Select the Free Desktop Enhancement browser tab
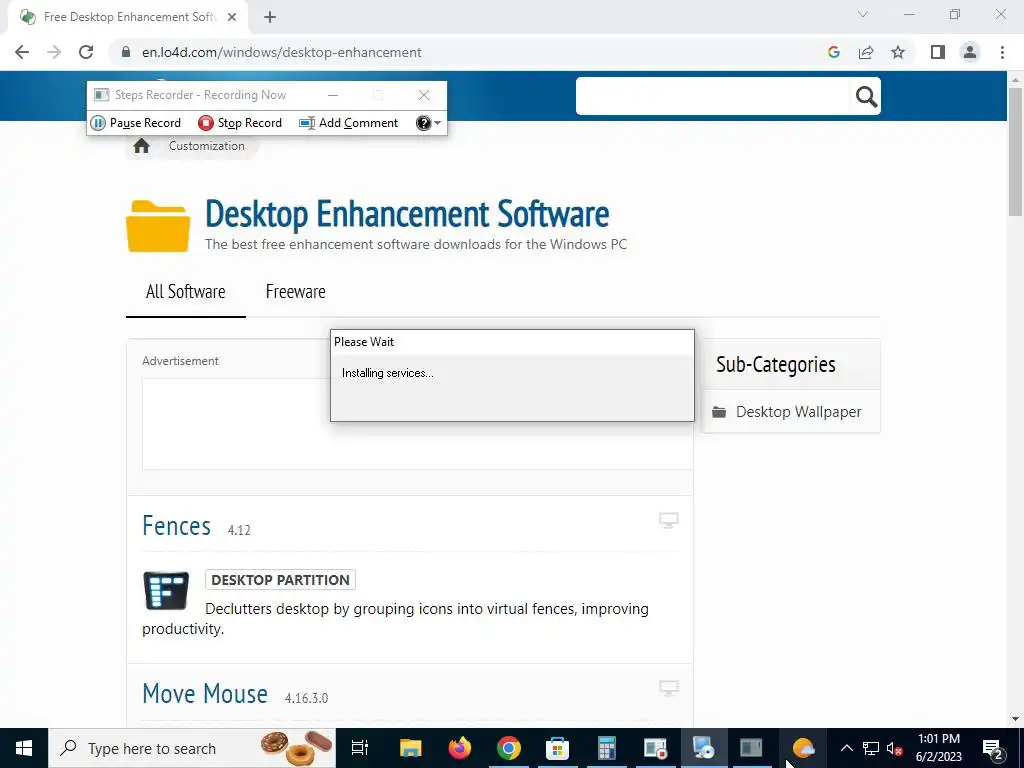The height and width of the screenshot is (768, 1024). [x=128, y=18]
